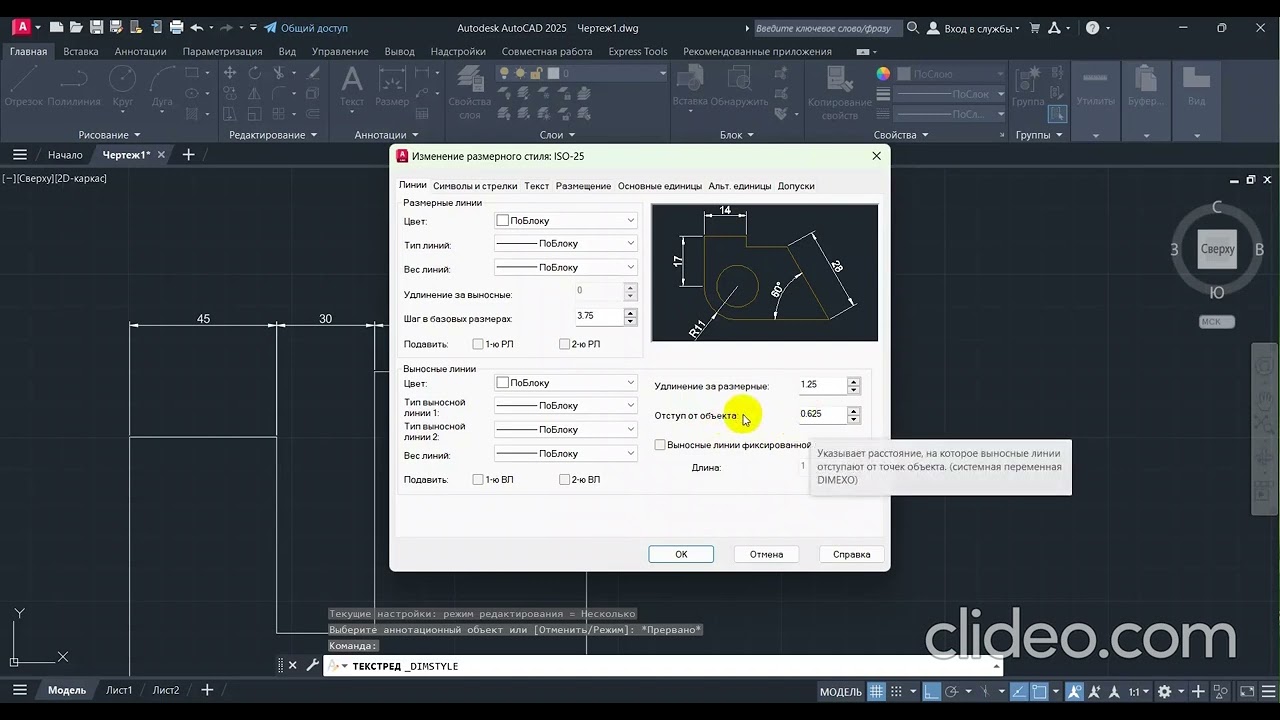
Task: Click the Отступ от объекта value field
Action: (822, 414)
